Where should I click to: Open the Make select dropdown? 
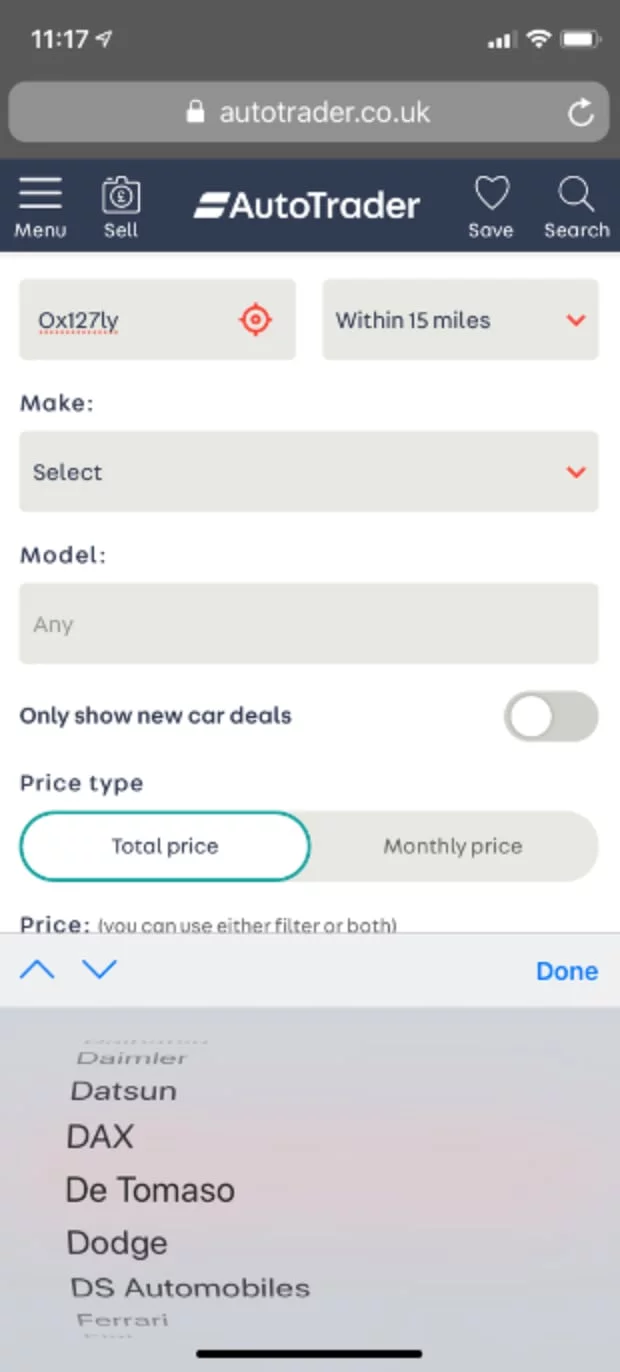tap(309, 472)
